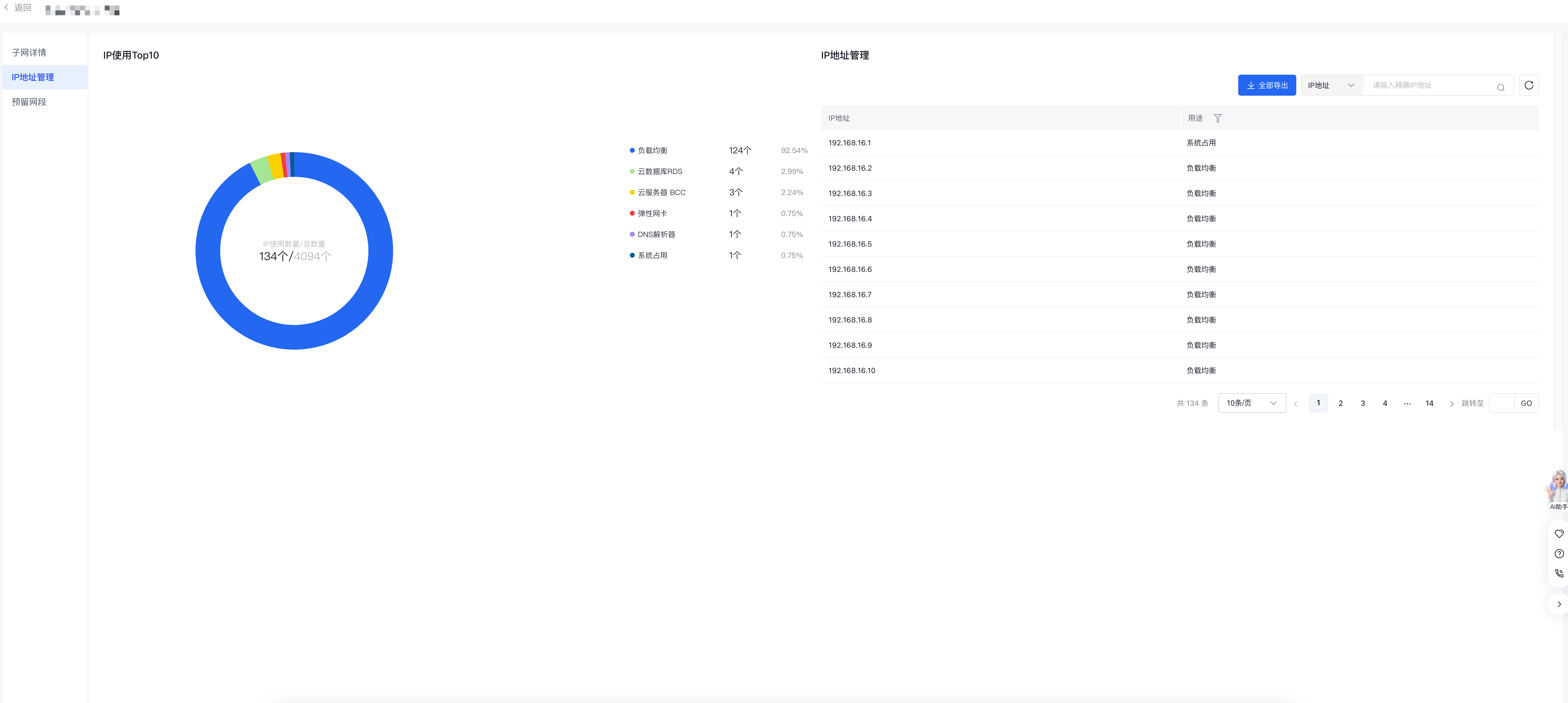Click IP address 192.168.16.9

(x=850, y=345)
